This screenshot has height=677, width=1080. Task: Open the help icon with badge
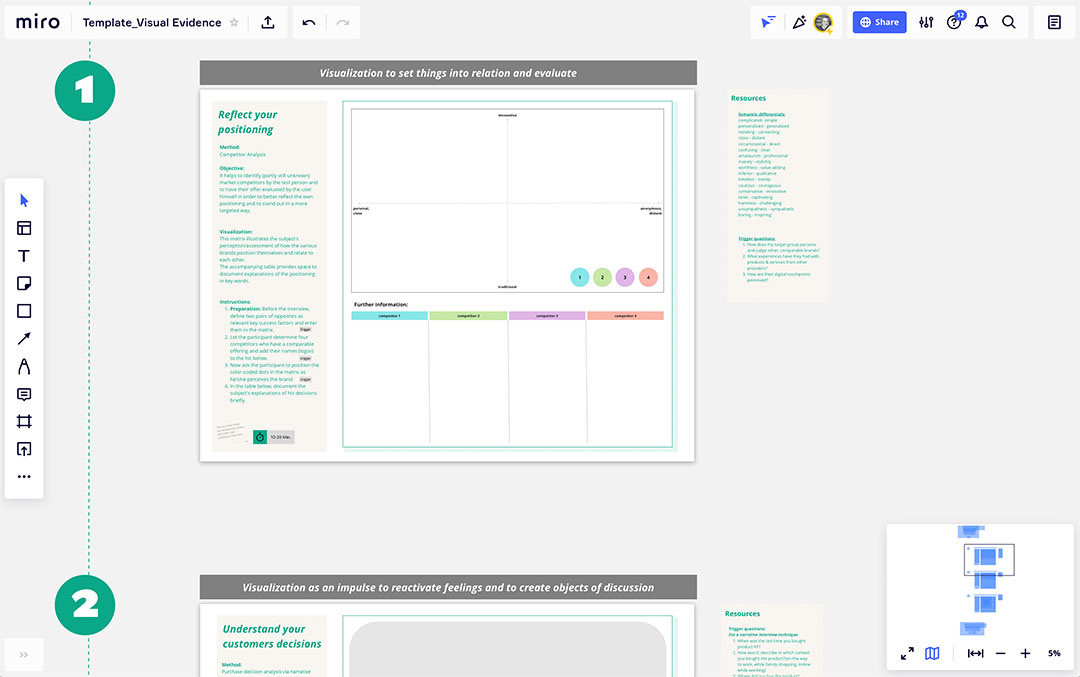954,22
